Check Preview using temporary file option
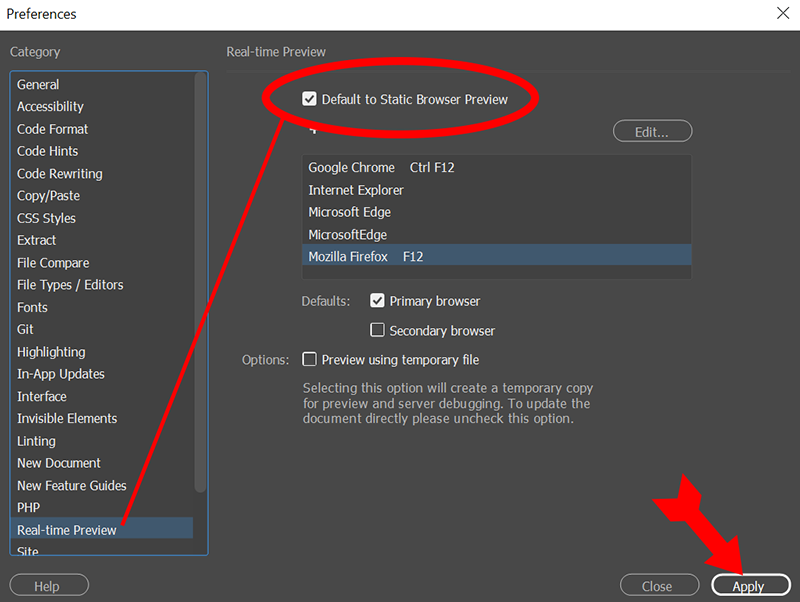Screen dimensions: 800x602 click(310, 359)
